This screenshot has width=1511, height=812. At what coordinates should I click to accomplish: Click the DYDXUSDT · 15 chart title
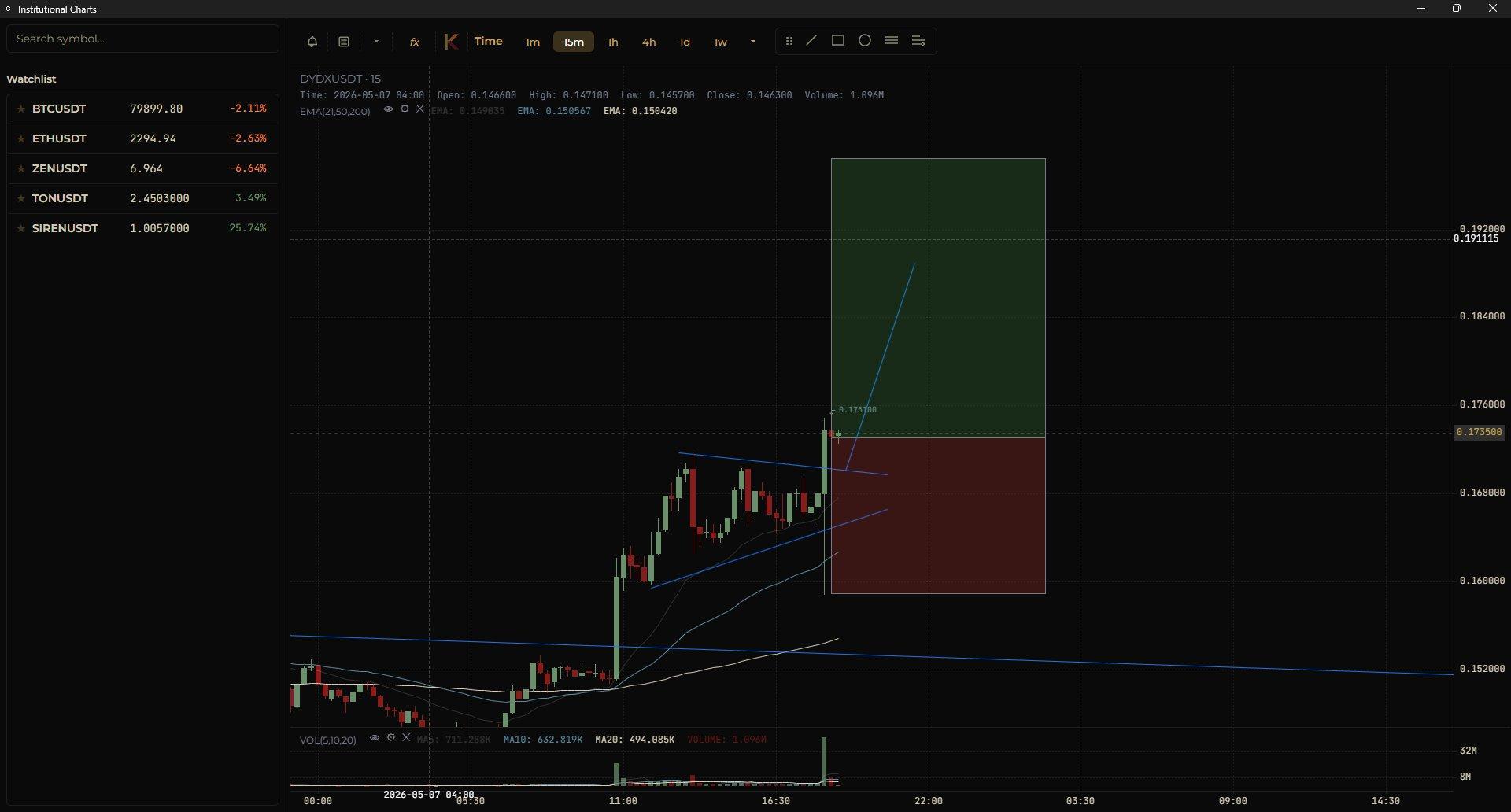click(340, 79)
